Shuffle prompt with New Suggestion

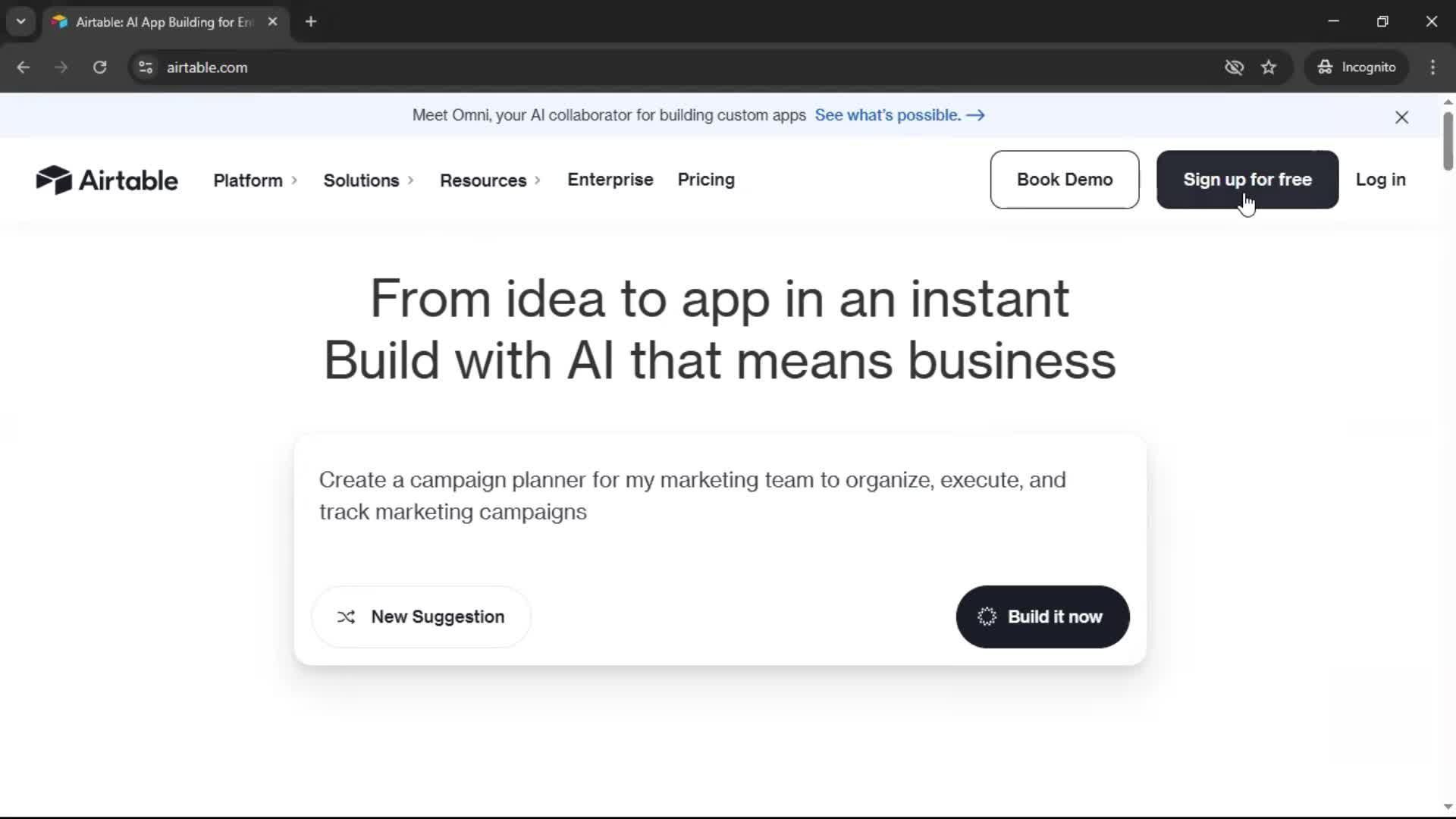pyautogui.click(x=421, y=617)
